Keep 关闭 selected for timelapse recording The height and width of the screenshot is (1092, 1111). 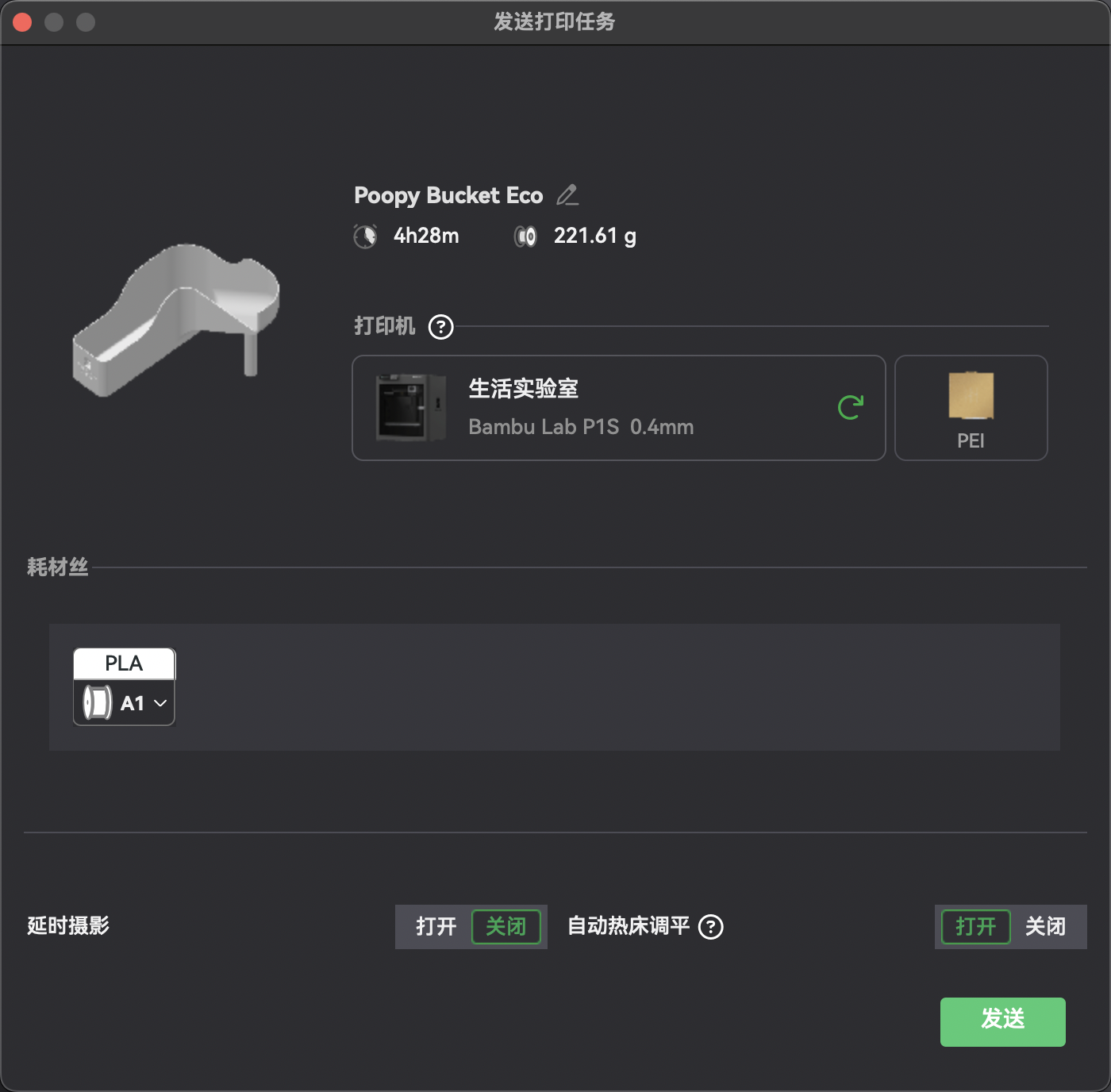[507, 926]
